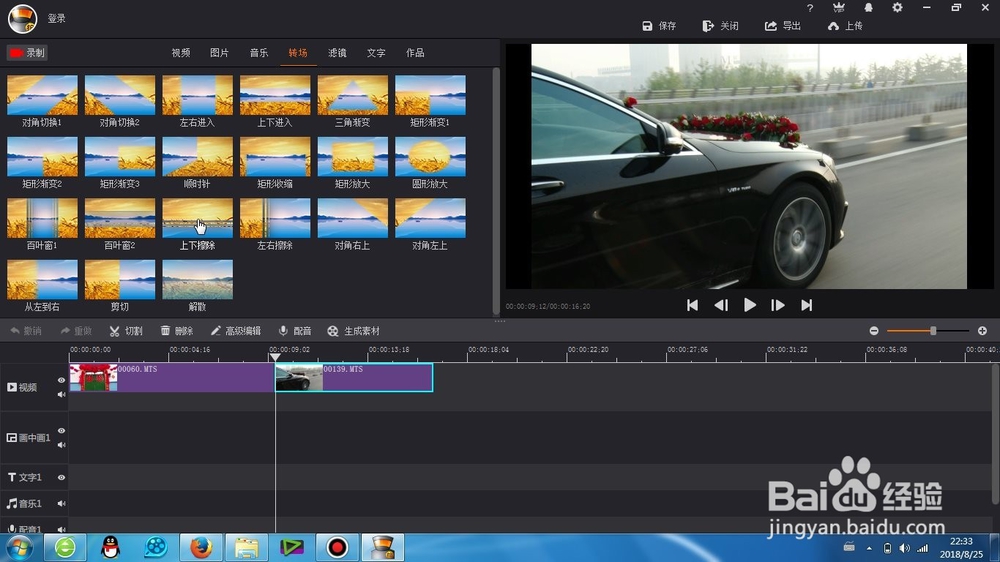Choose the 上下擦除 transition
Screen dimensions: 1000x562
198,218
